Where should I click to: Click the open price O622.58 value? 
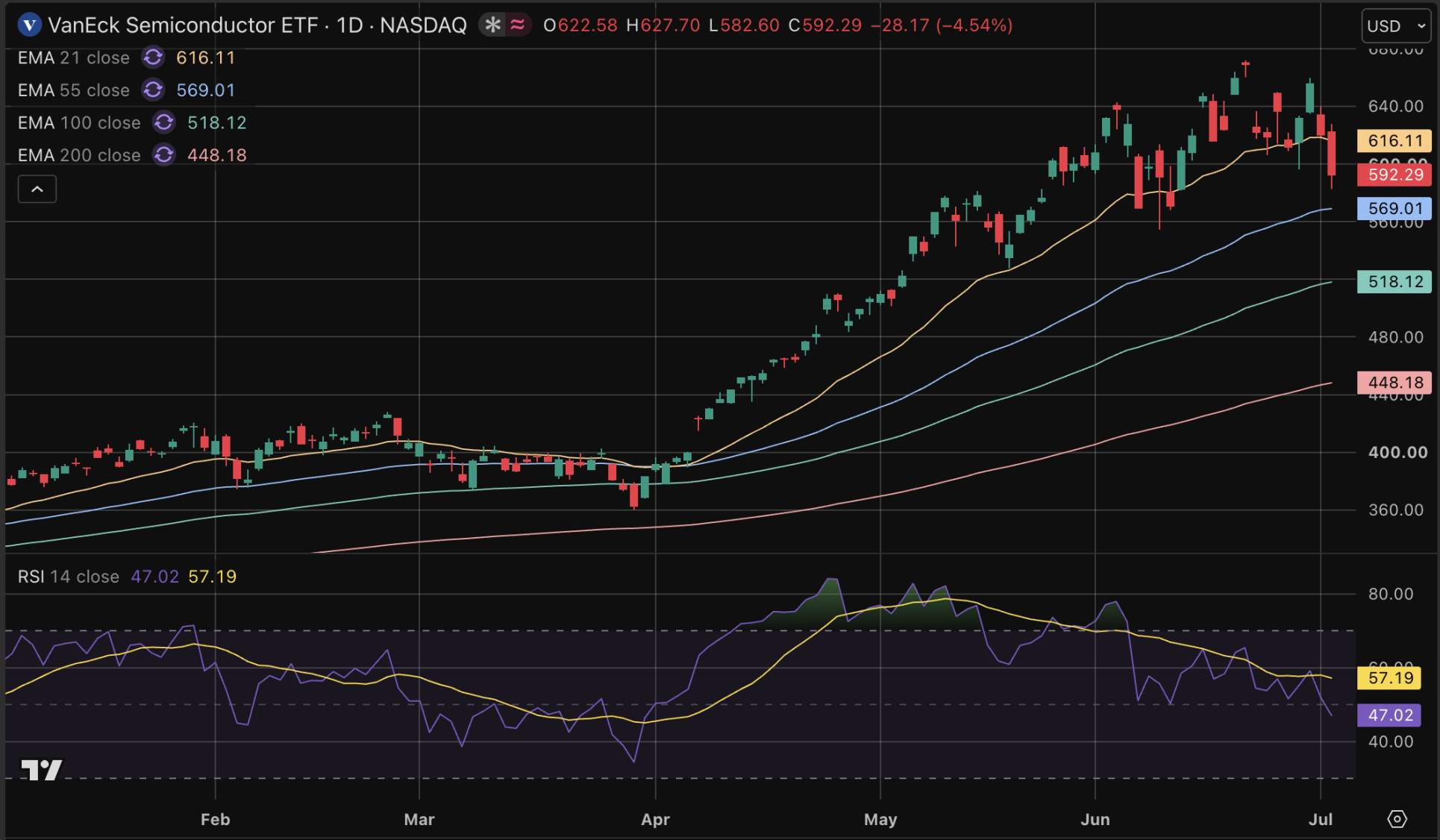[580, 25]
